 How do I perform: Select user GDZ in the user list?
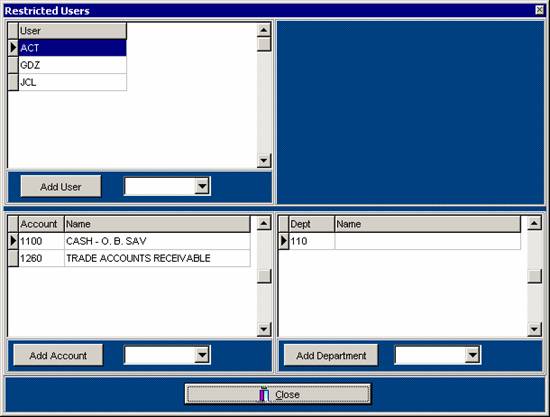72,65
